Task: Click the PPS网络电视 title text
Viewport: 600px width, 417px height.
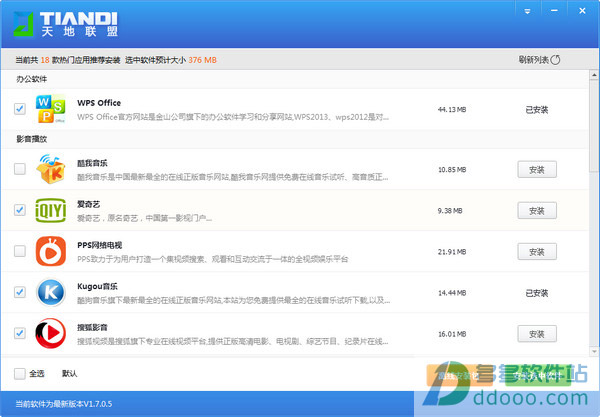Action: click(x=99, y=245)
